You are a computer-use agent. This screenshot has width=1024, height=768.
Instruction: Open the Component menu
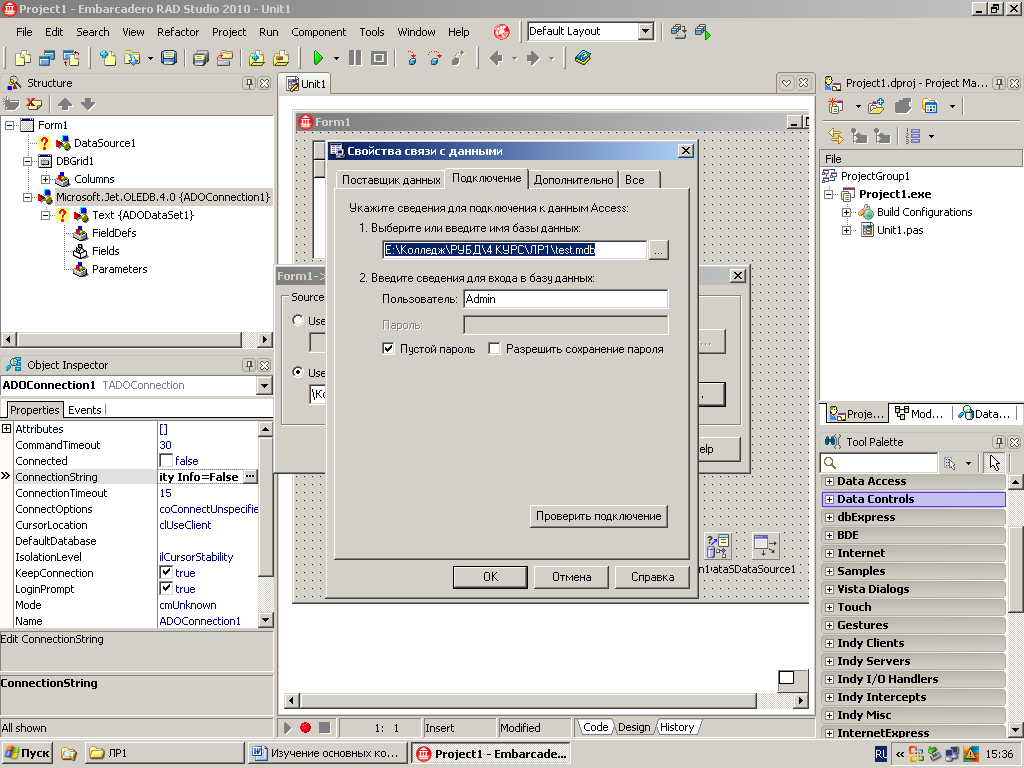click(319, 32)
